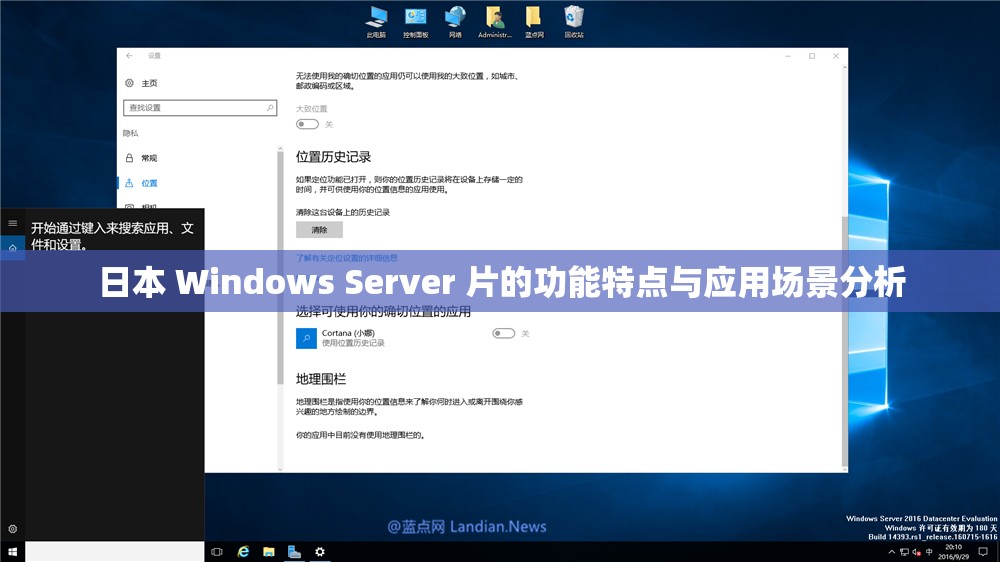Open the 蓝点网 folder desktop icon
The height and width of the screenshot is (562, 1000).
coord(534,22)
